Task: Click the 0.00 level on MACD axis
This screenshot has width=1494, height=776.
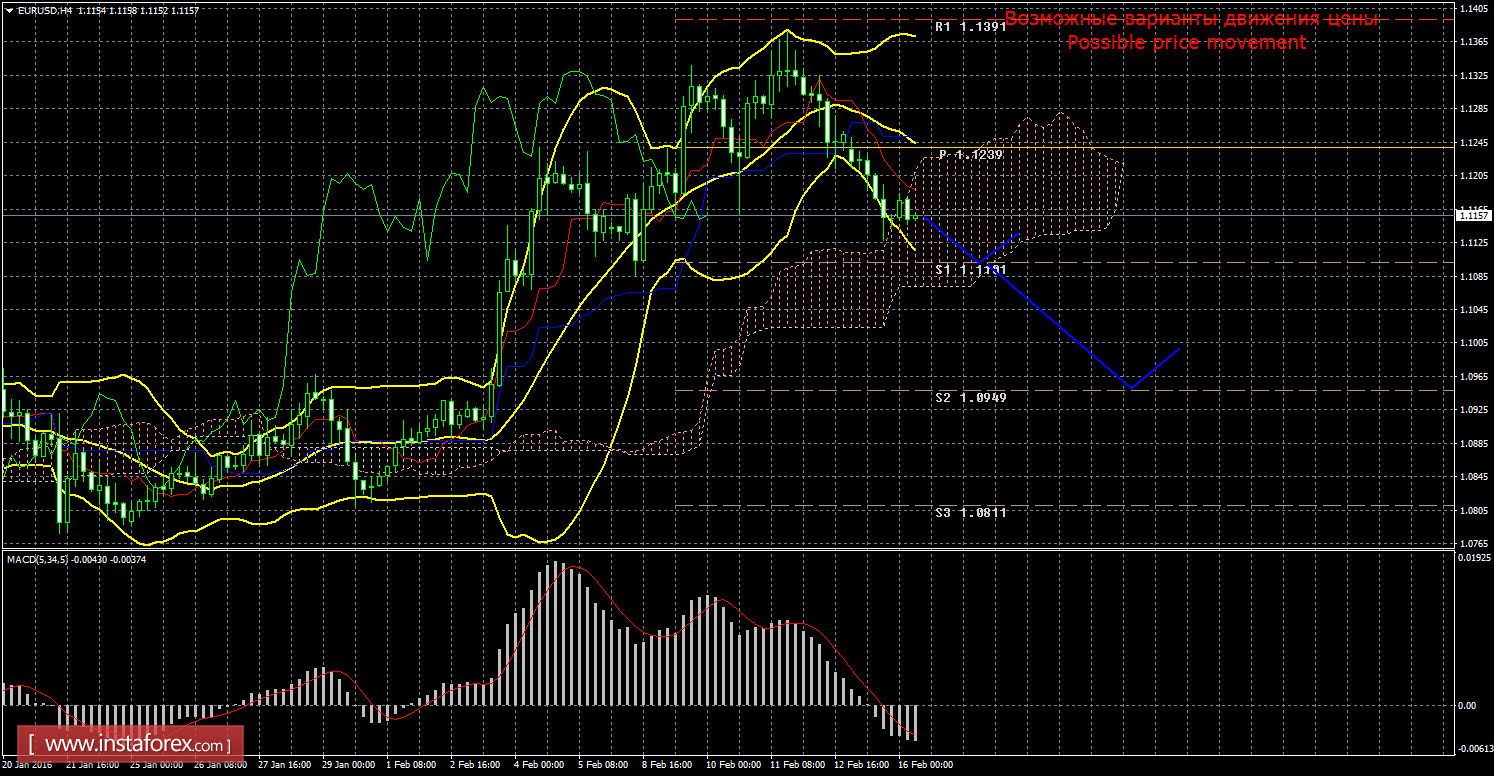Action: 1466,706
